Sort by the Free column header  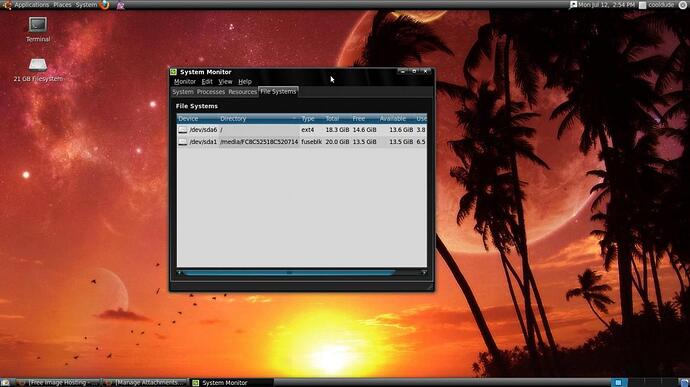pos(364,119)
